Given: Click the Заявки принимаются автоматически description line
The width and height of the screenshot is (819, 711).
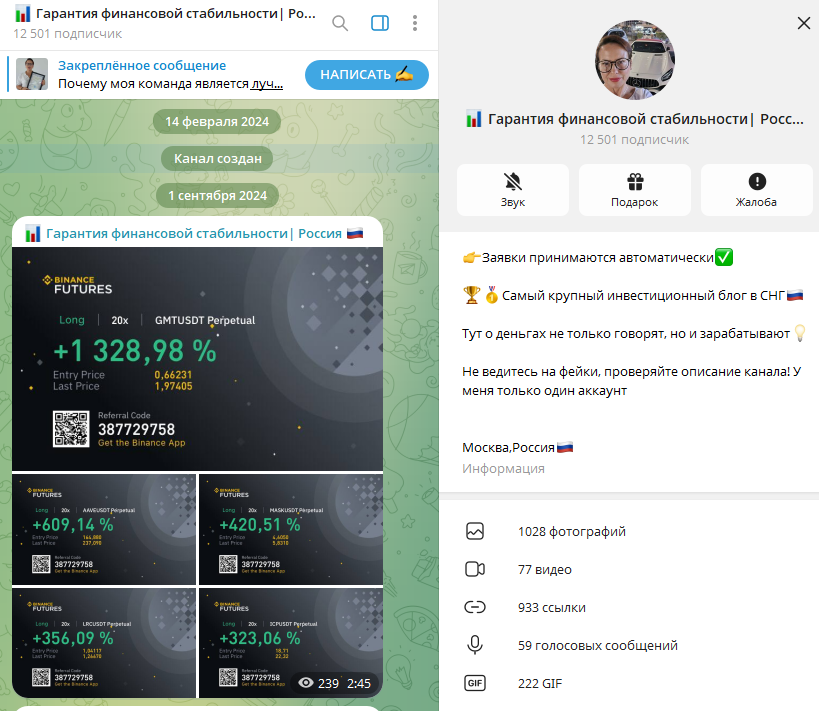Looking at the screenshot, I should coord(598,258).
